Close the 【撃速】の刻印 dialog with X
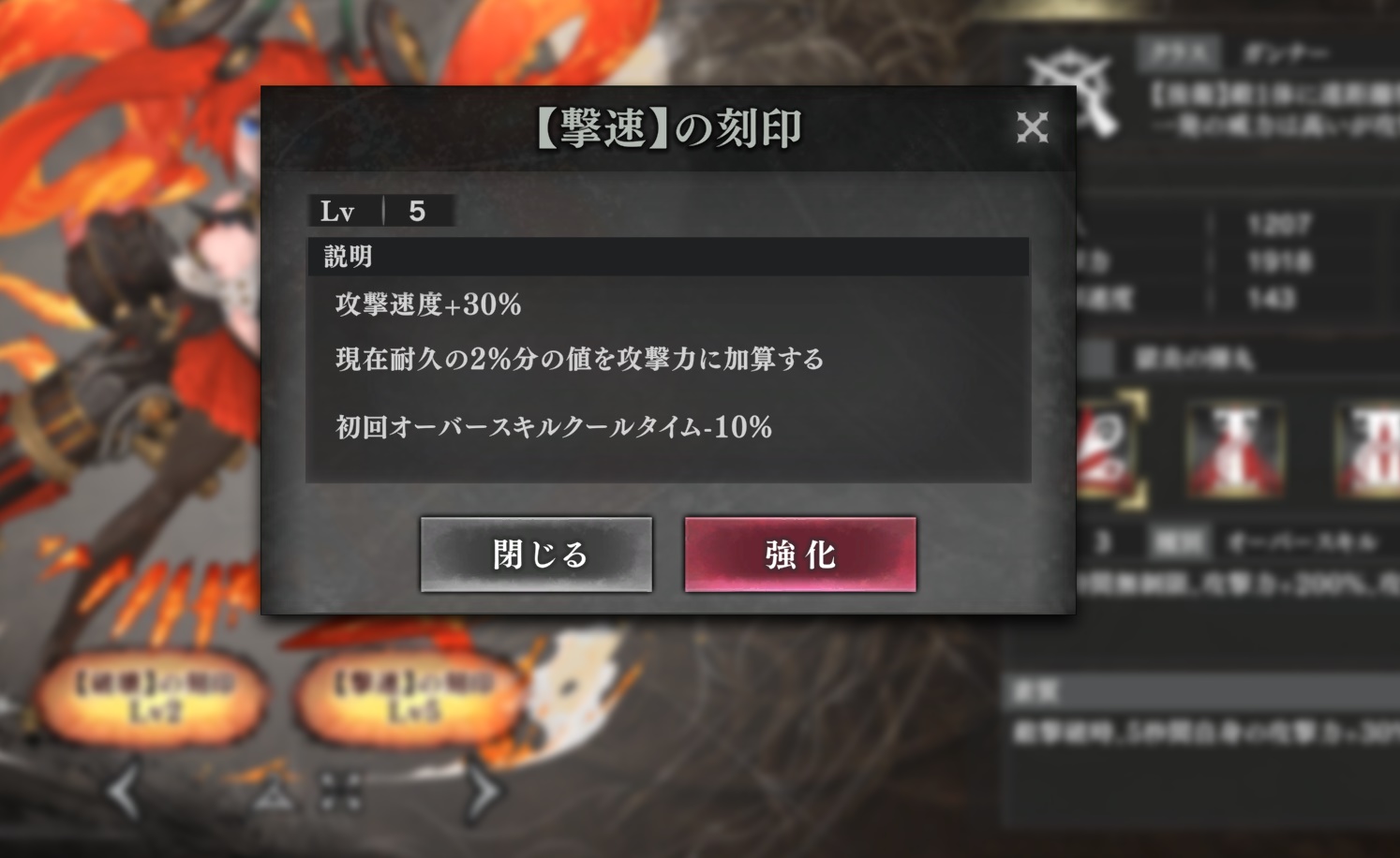1400x858 pixels. 1032,127
